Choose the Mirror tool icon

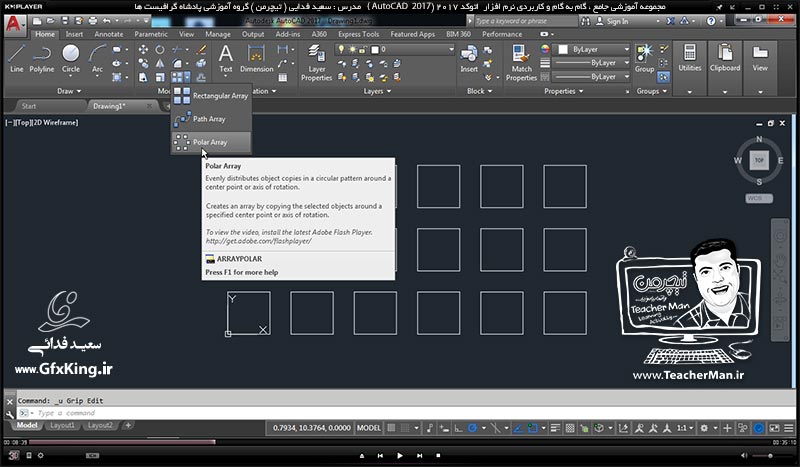pyautogui.click(x=160, y=63)
